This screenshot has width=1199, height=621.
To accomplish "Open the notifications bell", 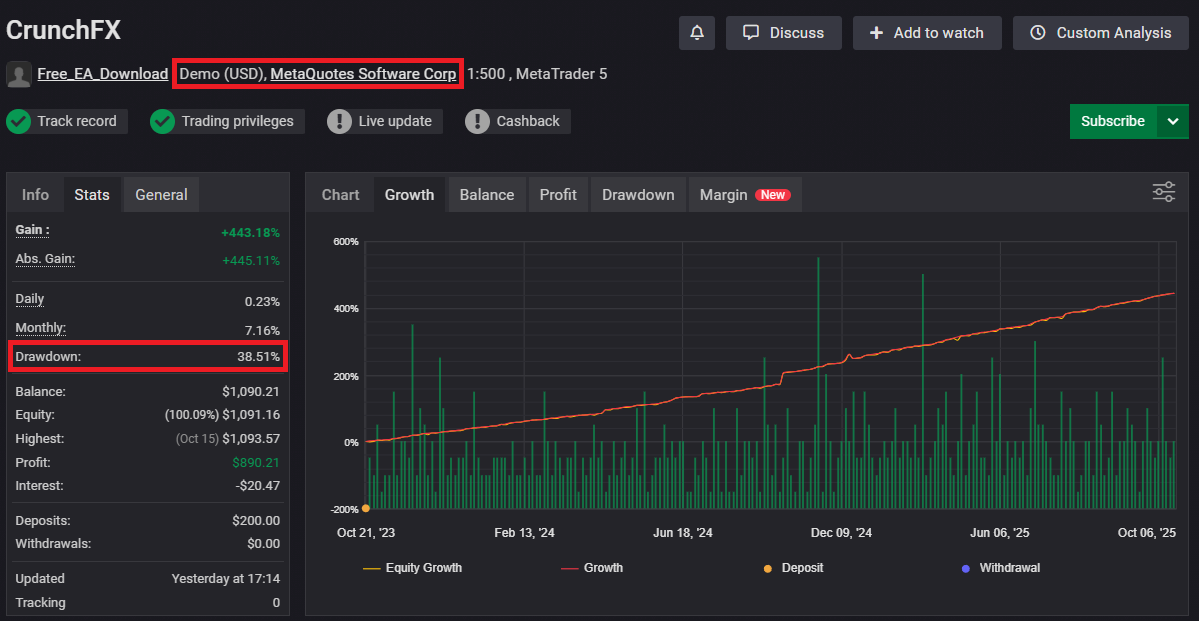I will click(697, 33).
